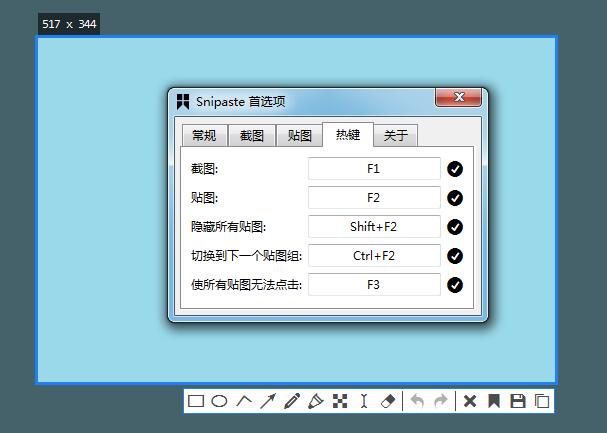Select the rectangle drawing tool

196,401
